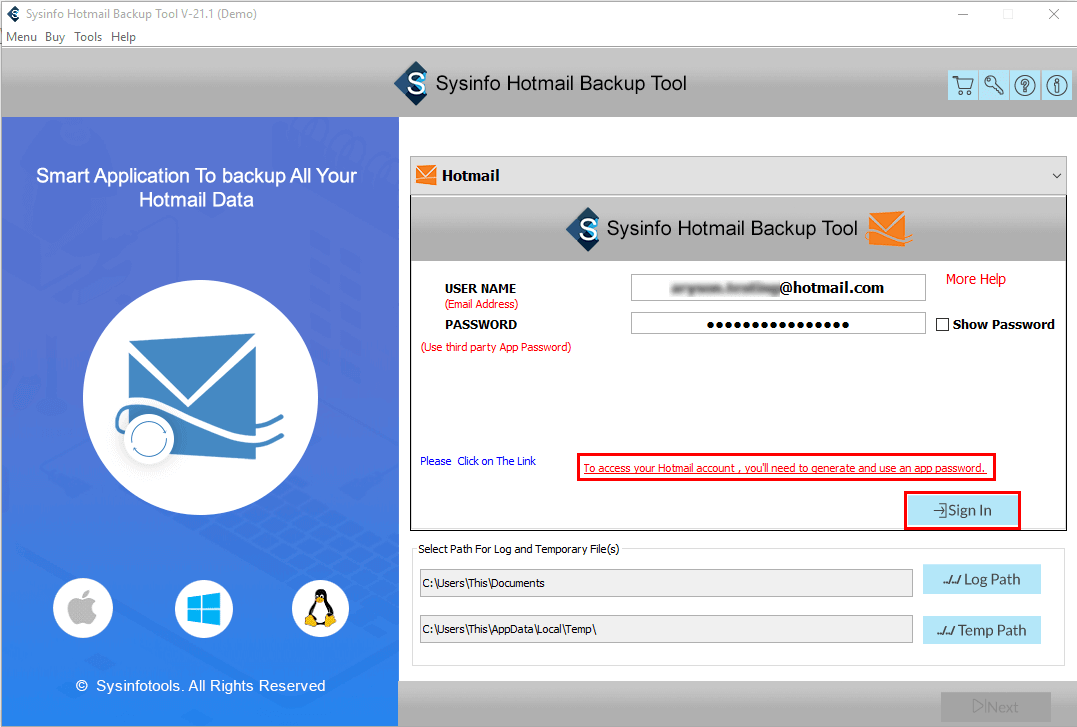
Task: Enable the Show Password checkbox
Action: (x=942, y=324)
